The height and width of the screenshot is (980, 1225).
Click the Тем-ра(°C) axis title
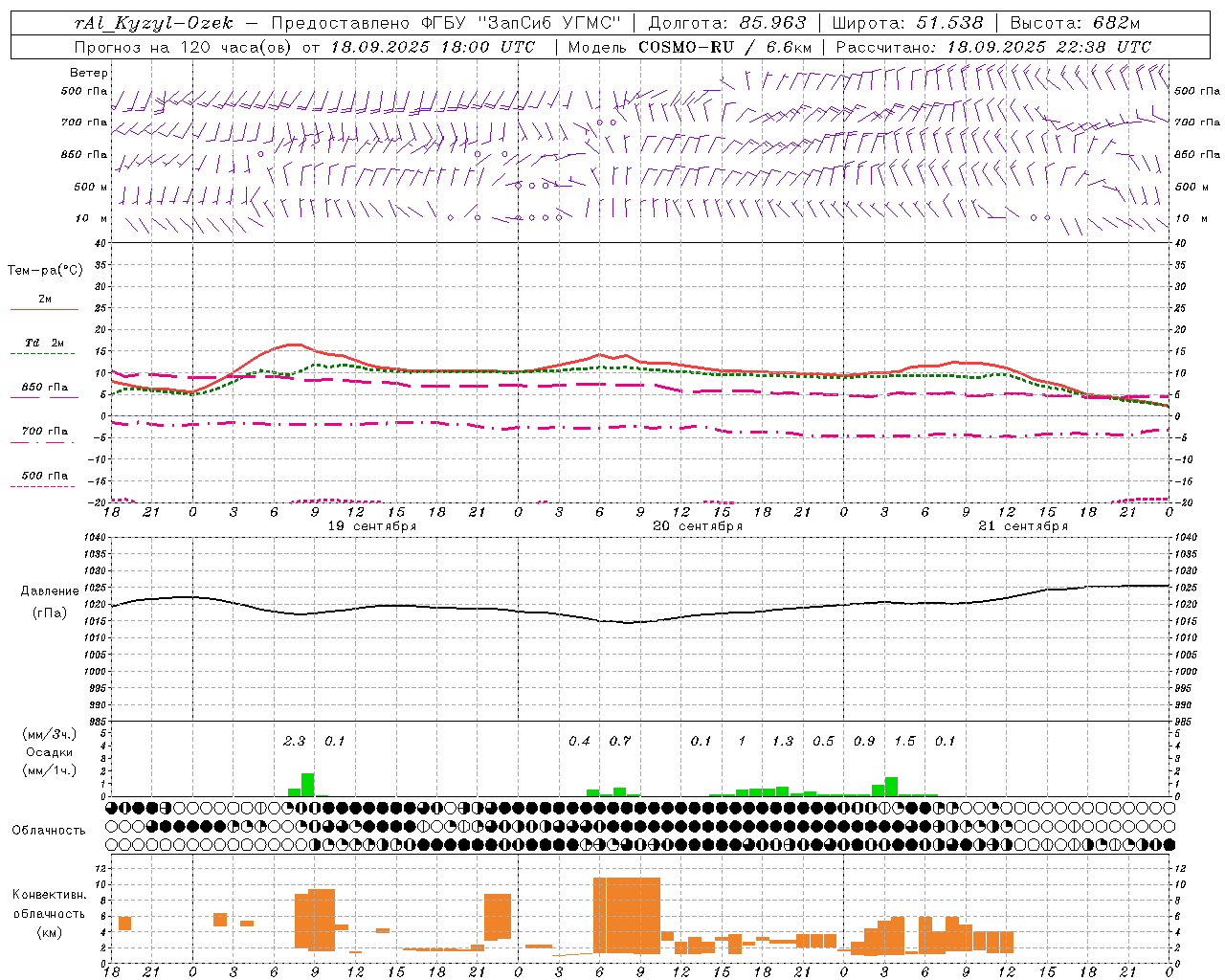point(45,271)
